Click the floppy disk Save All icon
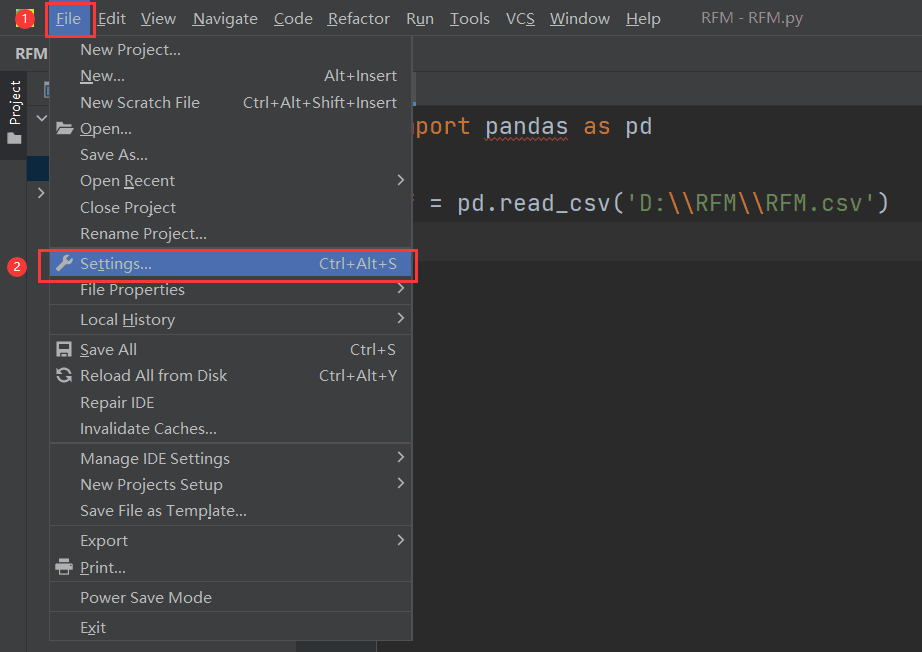 [64, 350]
